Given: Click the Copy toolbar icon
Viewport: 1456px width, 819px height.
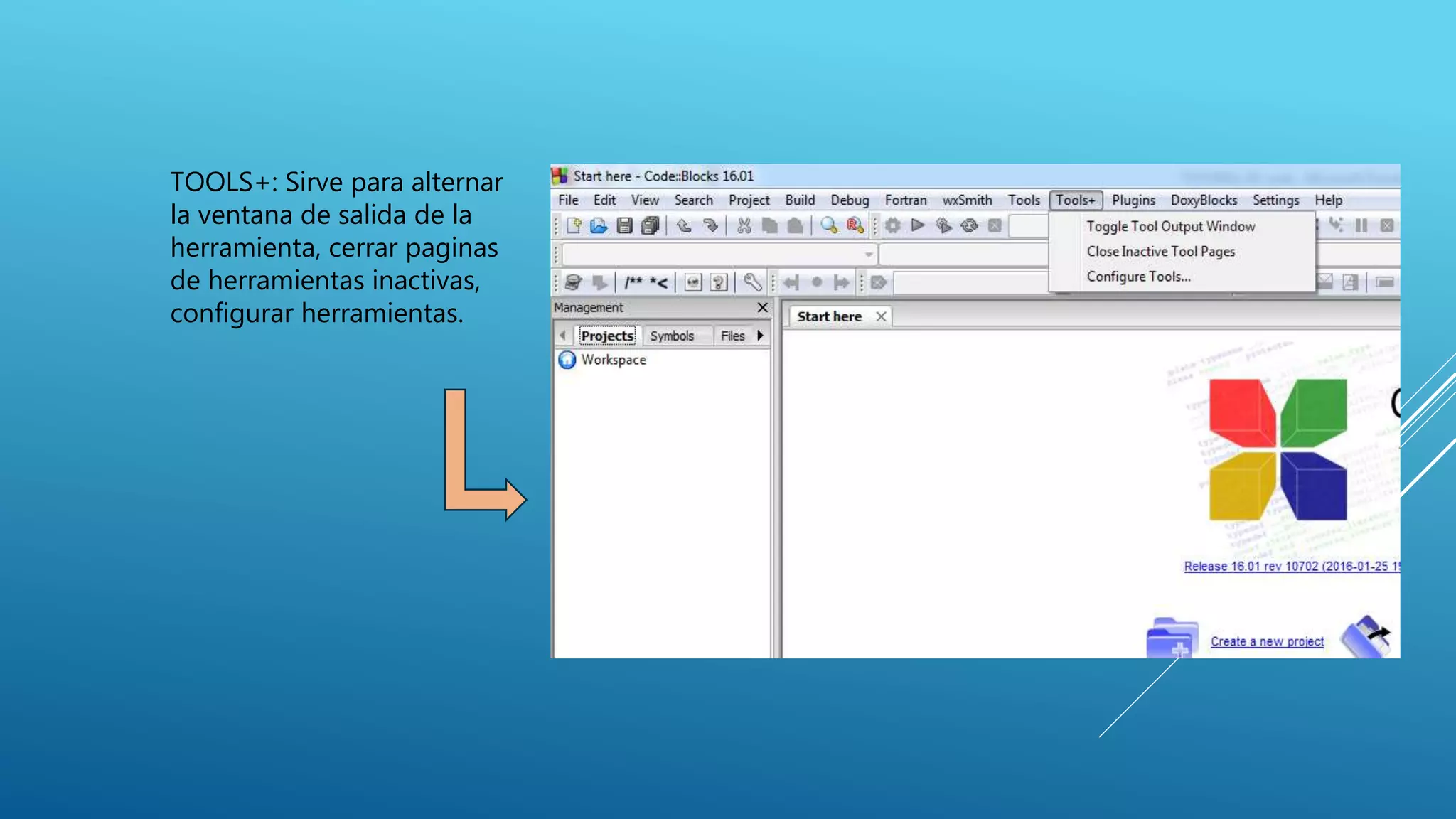Looking at the screenshot, I should (769, 226).
